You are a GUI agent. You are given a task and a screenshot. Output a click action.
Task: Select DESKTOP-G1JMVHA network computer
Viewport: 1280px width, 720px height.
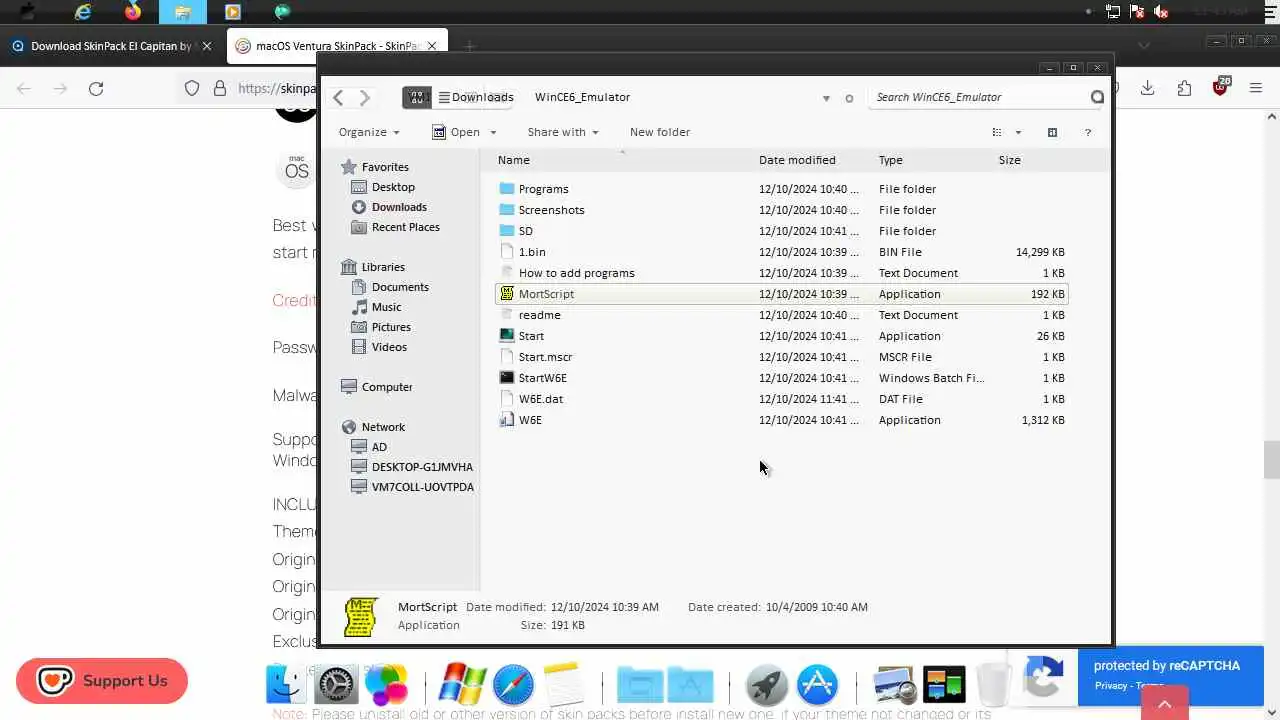pyautogui.click(x=422, y=467)
